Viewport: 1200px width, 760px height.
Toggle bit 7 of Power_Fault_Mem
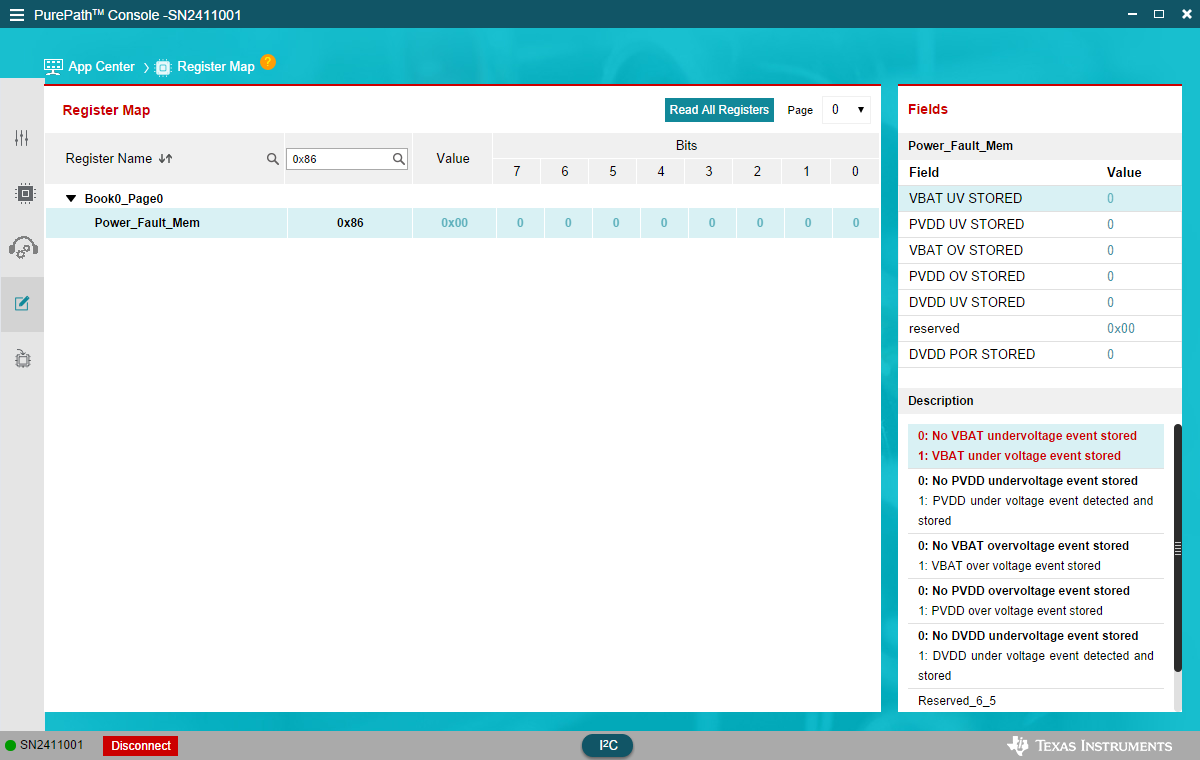click(520, 223)
